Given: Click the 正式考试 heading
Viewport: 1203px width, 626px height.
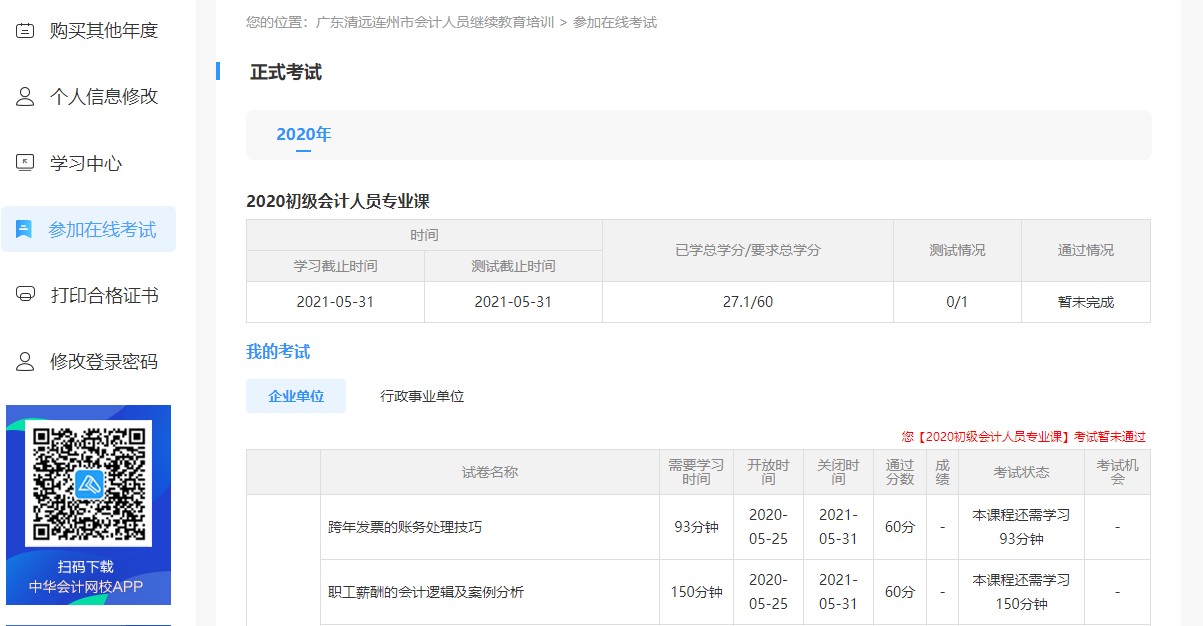Looking at the screenshot, I should click(x=286, y=72).
